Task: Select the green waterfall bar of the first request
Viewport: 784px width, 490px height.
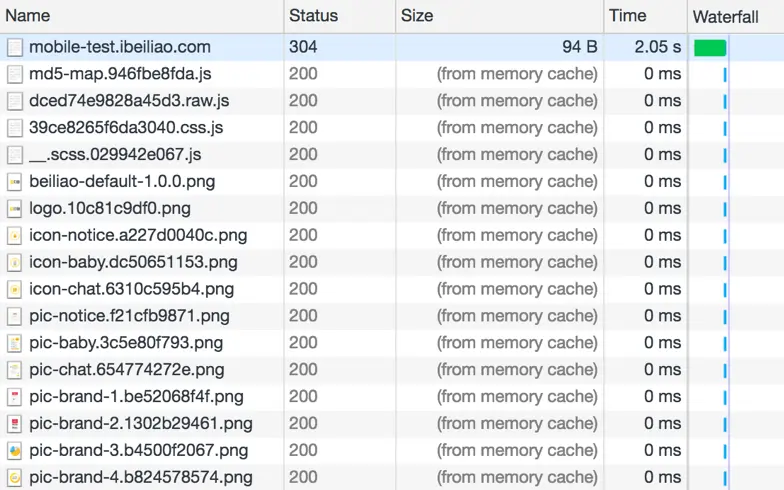Action: [710, 48]
